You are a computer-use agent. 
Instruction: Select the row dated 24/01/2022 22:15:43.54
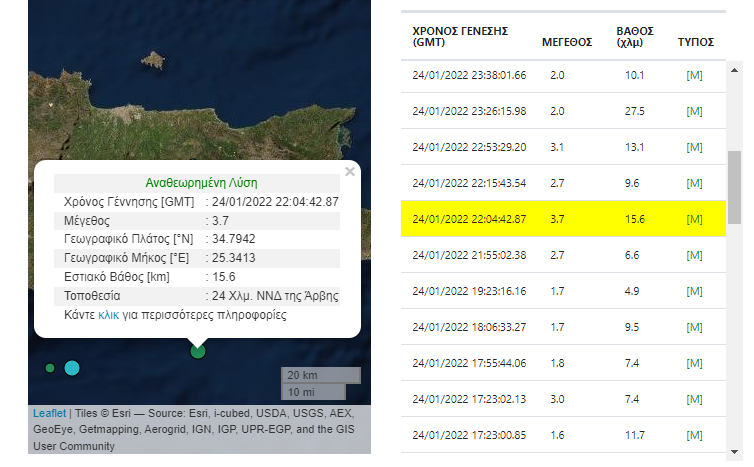point(563,183)
